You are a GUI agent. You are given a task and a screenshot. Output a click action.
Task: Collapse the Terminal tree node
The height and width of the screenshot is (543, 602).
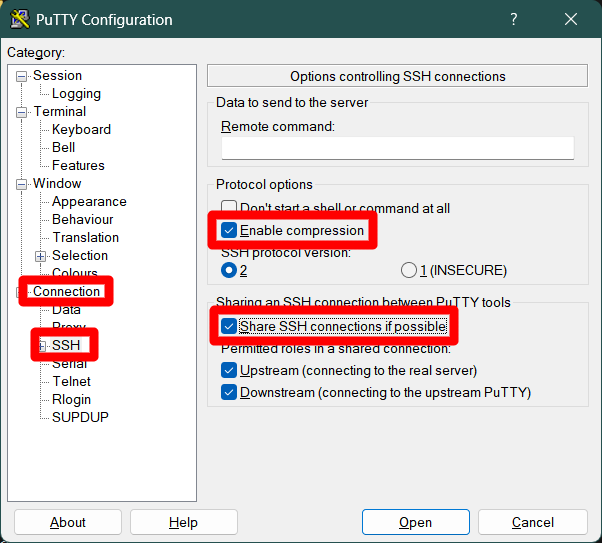pos(22,112)
